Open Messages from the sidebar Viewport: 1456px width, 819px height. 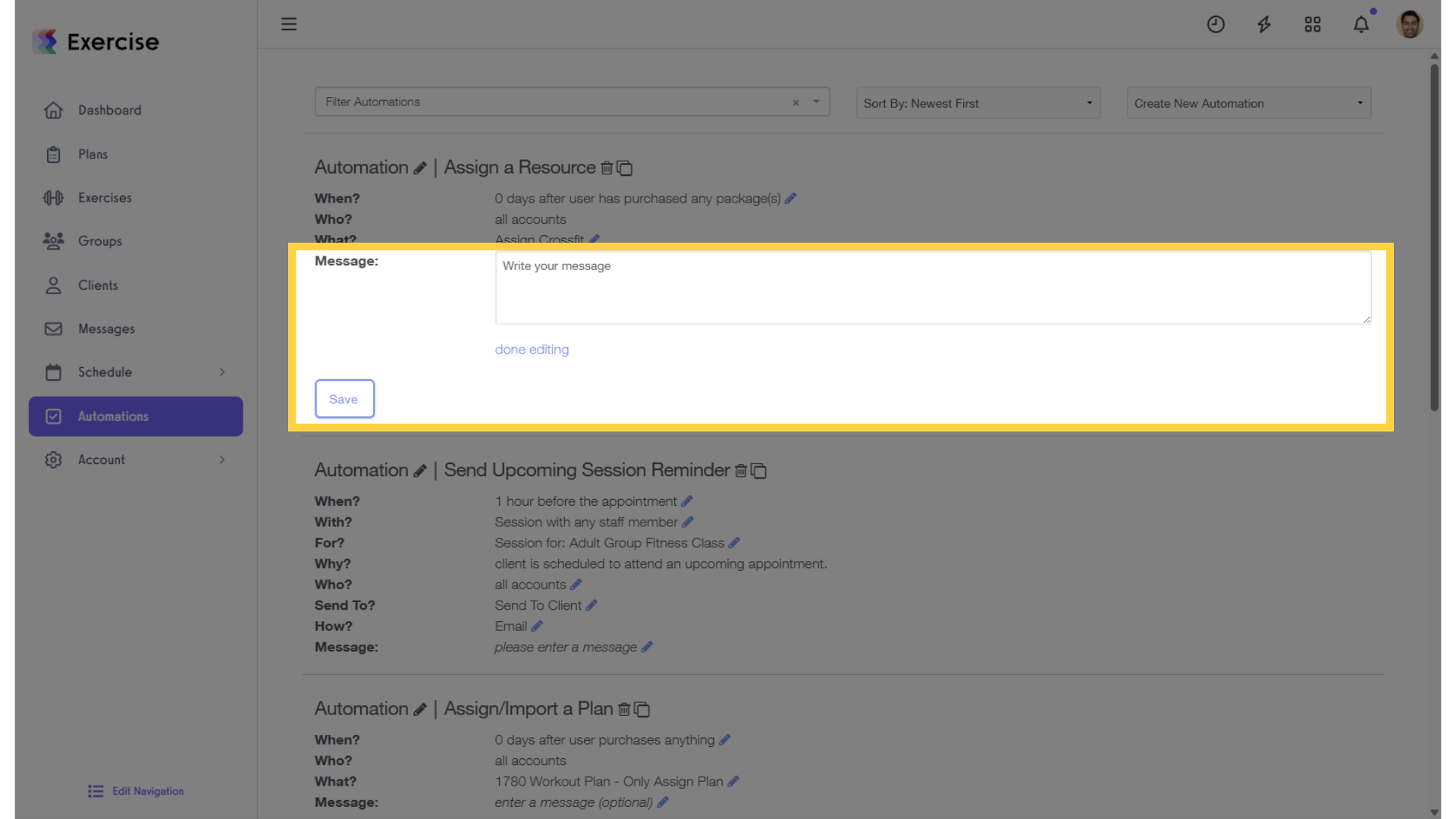click(x=106, y=329)
